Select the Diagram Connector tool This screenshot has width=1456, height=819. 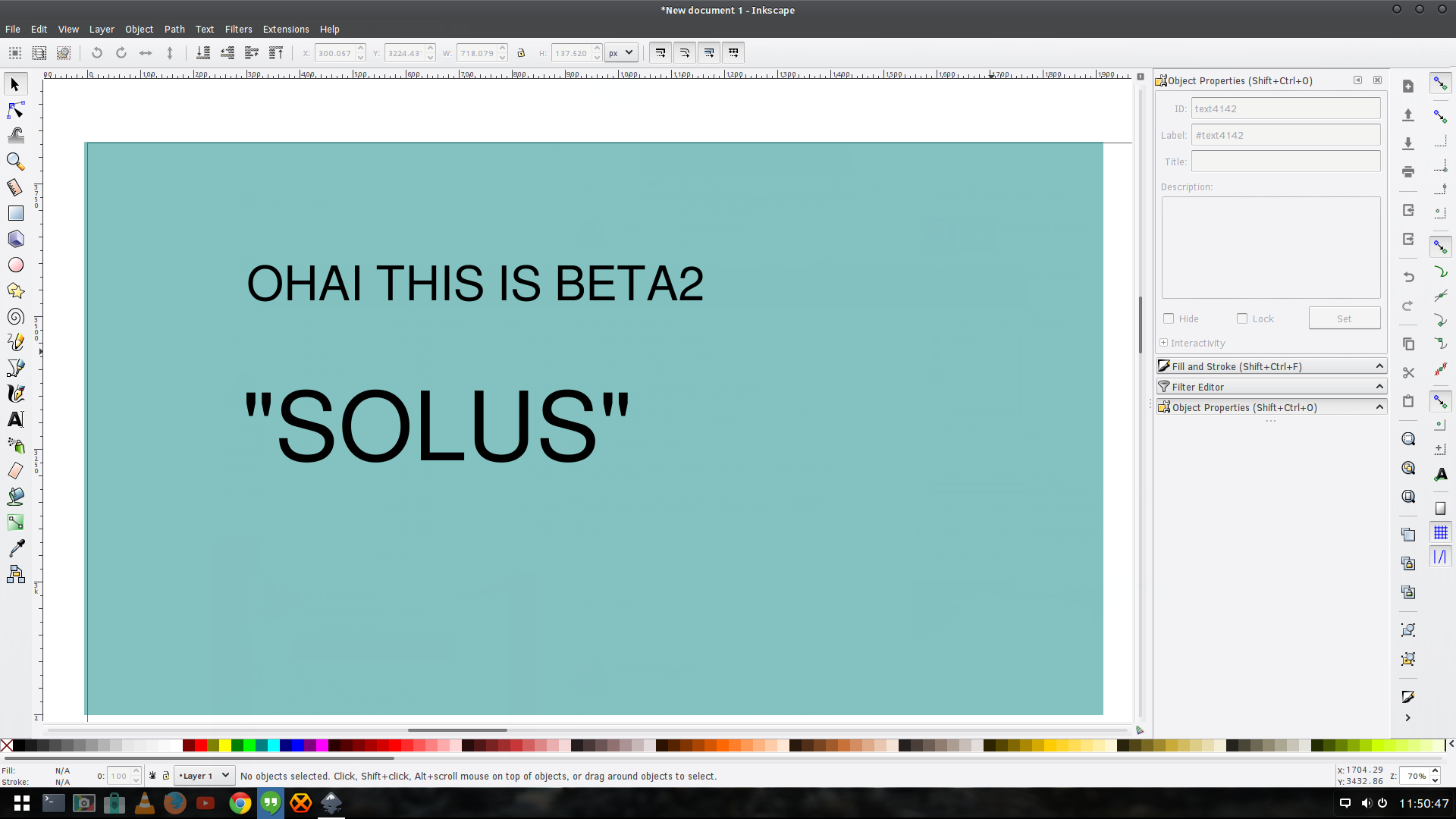(15, 574)
